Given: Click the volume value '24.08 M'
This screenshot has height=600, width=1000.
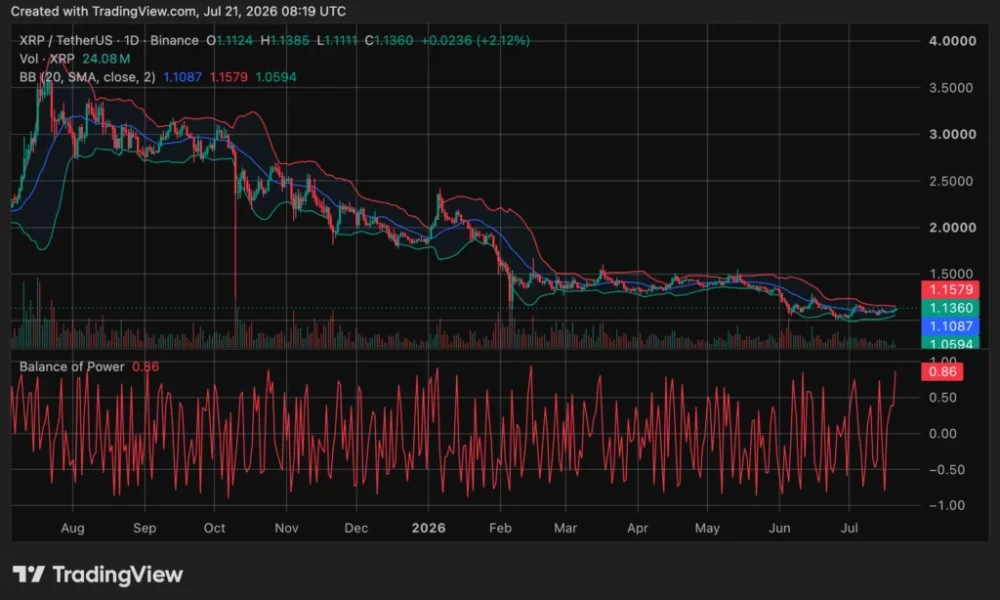Looking at the screenshot, I should 106,59.
